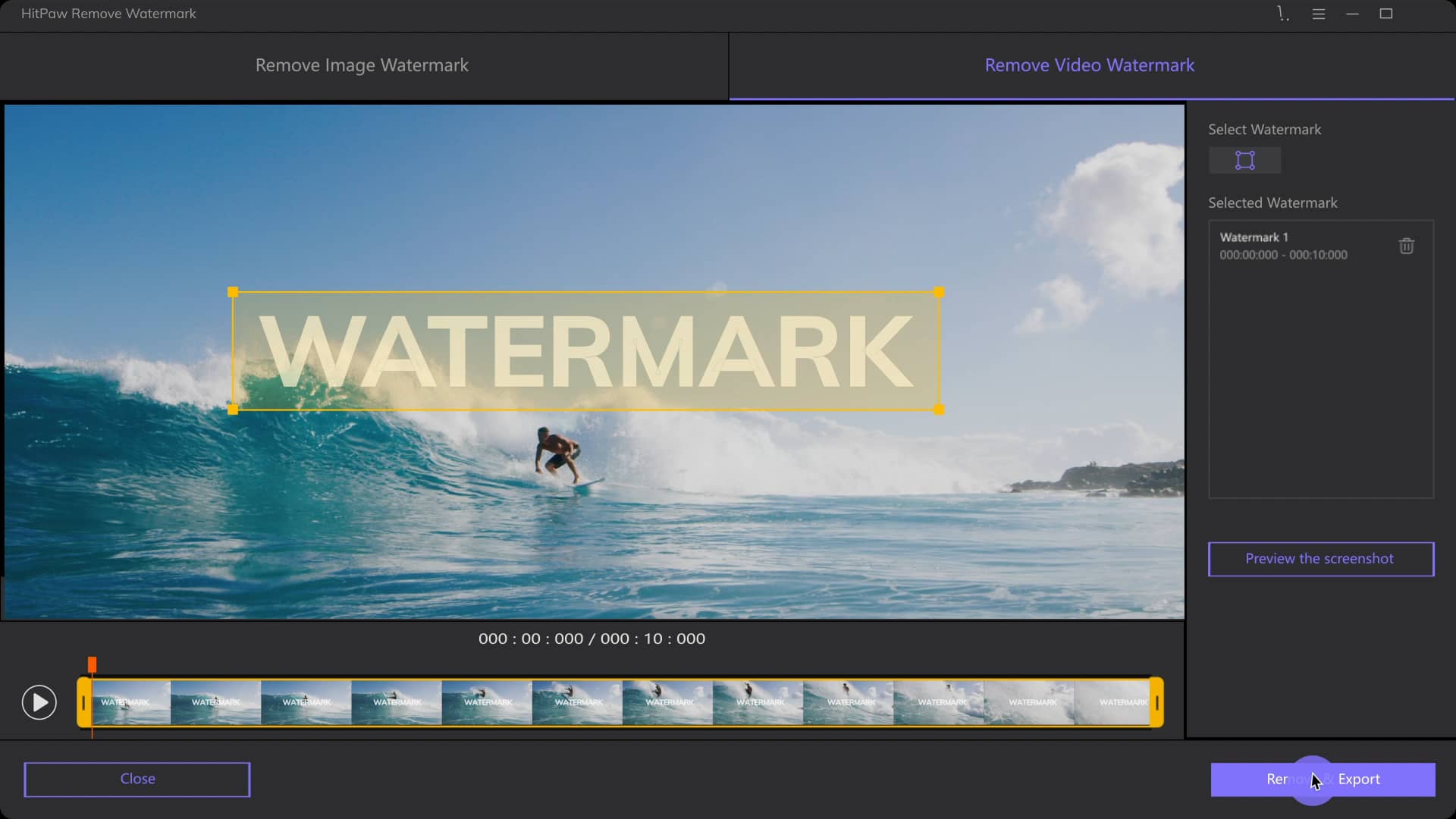This screenshot has height=819, width=1456.
Task: Open the hamburger menu in the title bar
Action: pos(1318,14)
